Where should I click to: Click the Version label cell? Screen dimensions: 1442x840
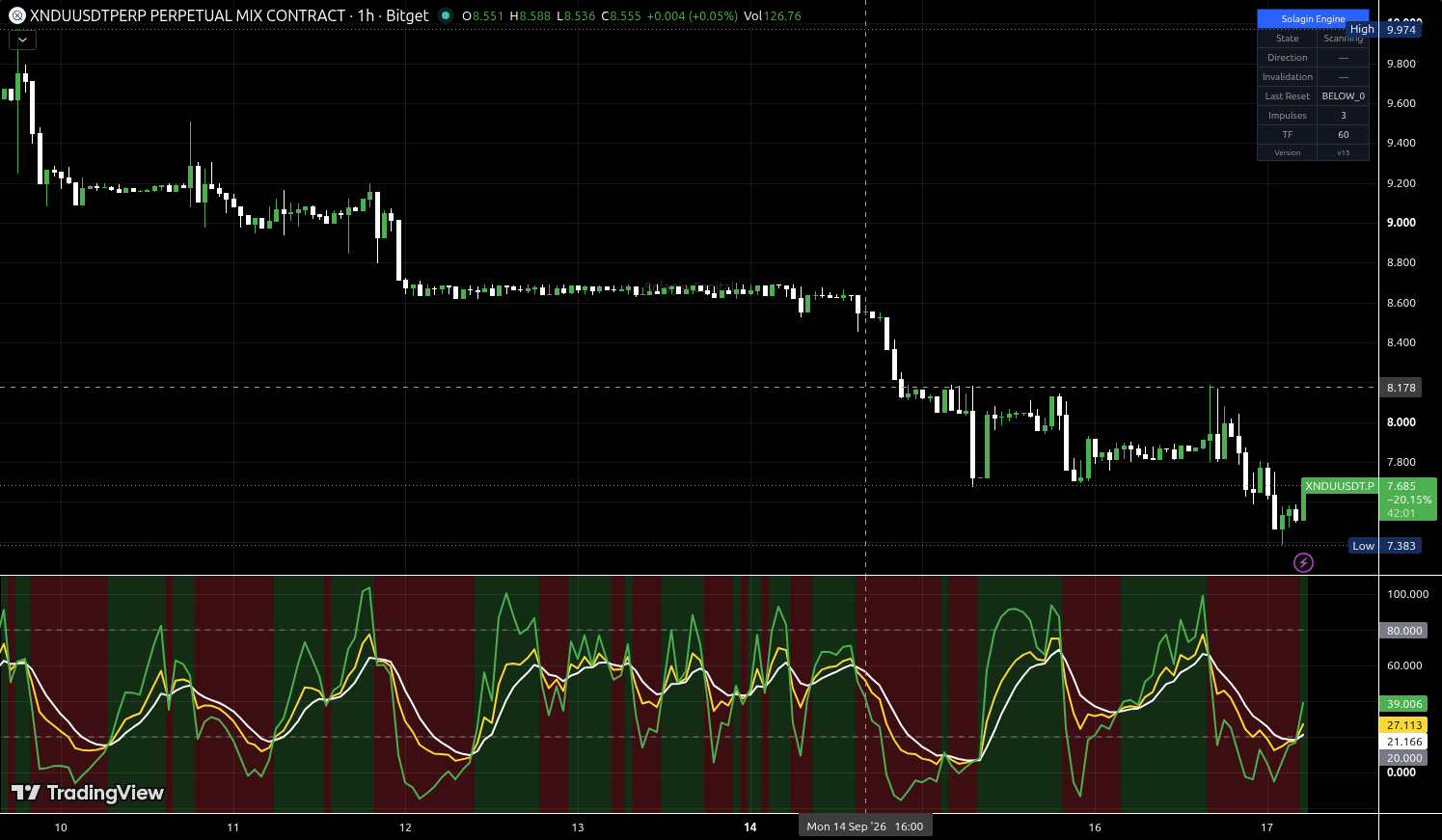[x=1288, y=152]
